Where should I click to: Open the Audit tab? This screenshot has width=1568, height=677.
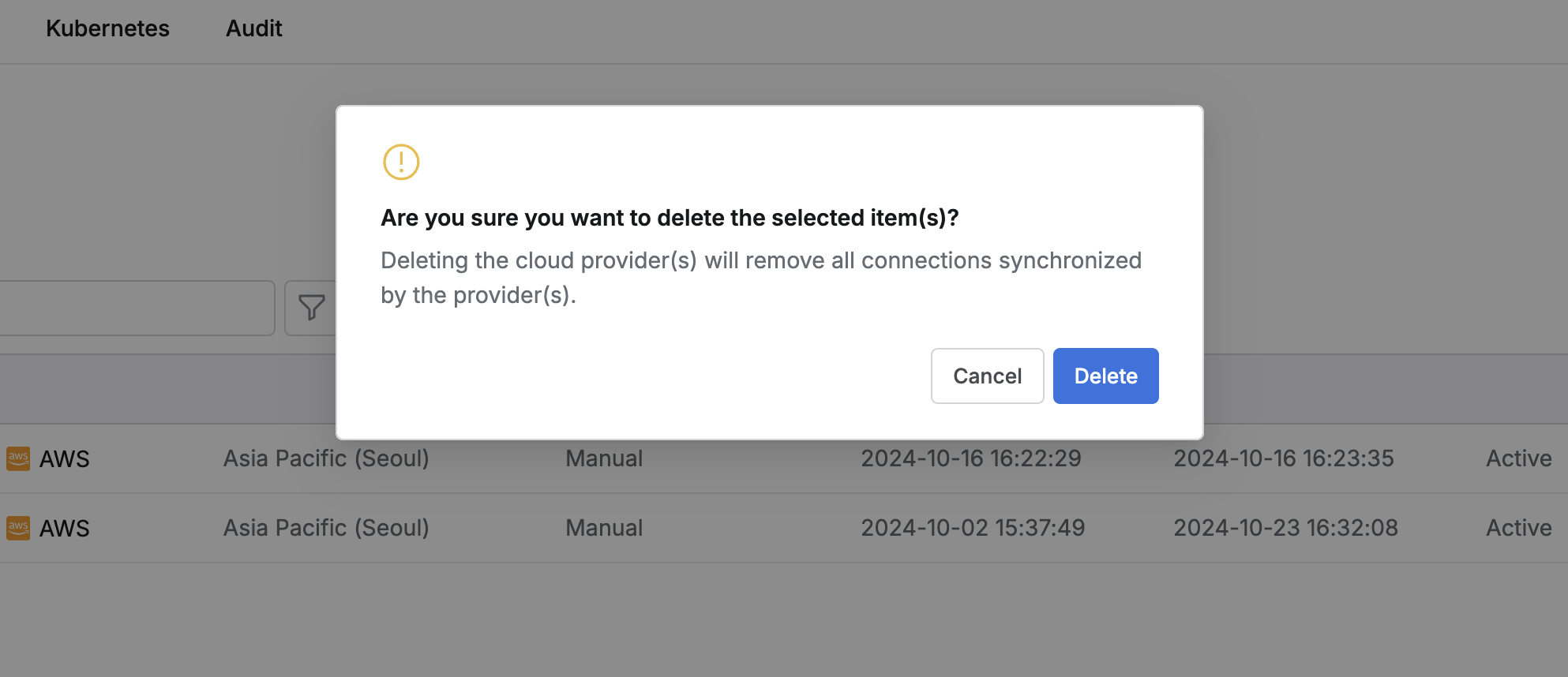[x=253, y=28]
